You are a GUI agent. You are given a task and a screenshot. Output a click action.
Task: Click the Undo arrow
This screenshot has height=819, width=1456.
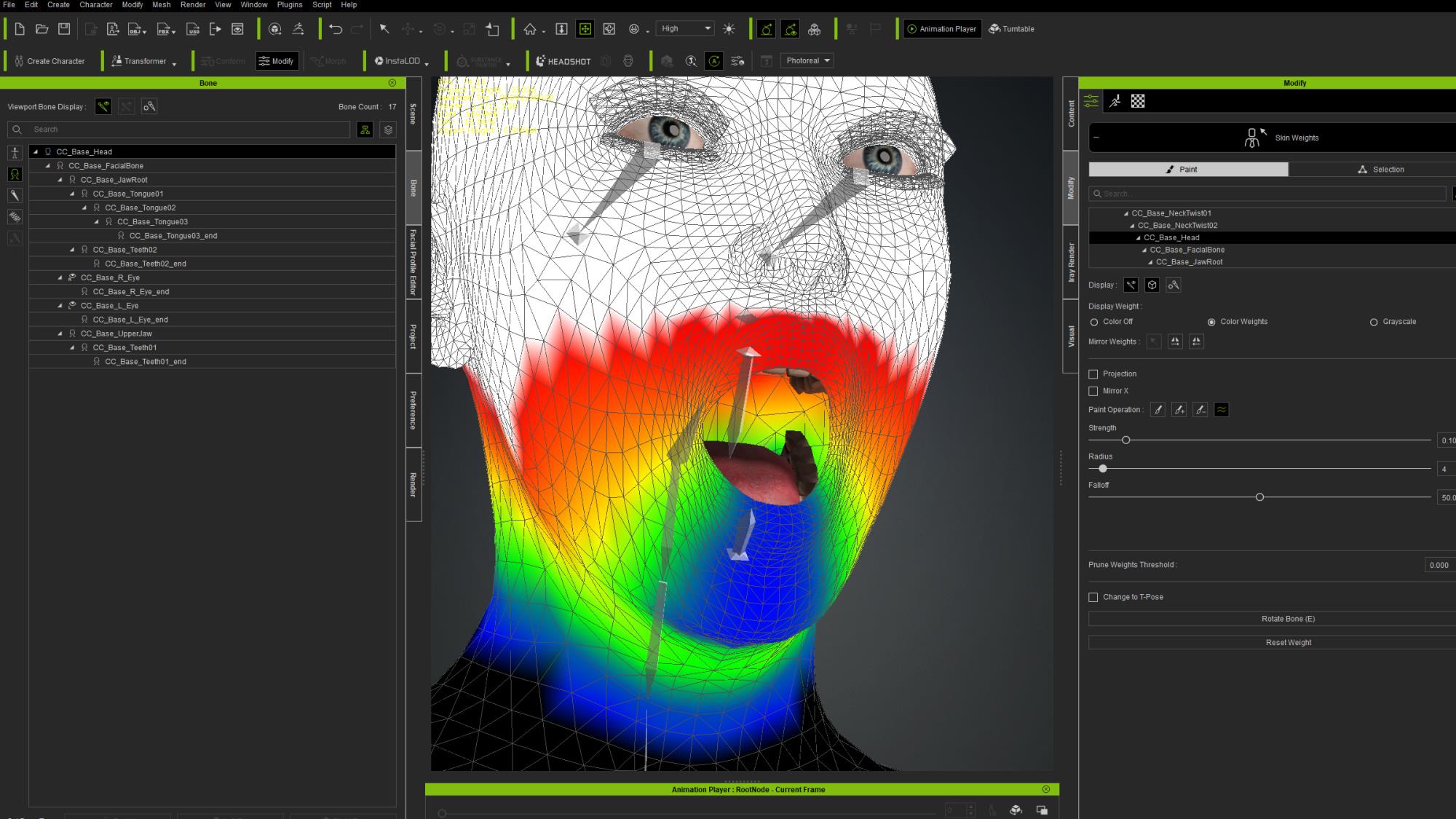click(335, 29)
